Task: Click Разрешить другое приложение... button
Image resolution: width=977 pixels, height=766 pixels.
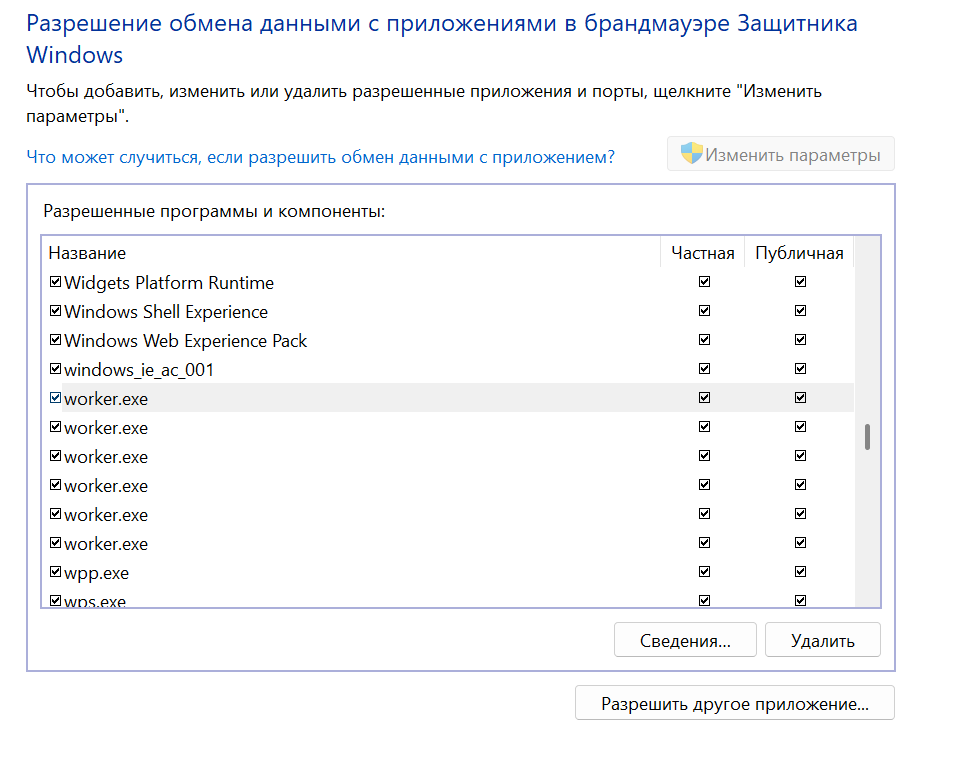Action: pyautogui.click(x=735, y=704)
